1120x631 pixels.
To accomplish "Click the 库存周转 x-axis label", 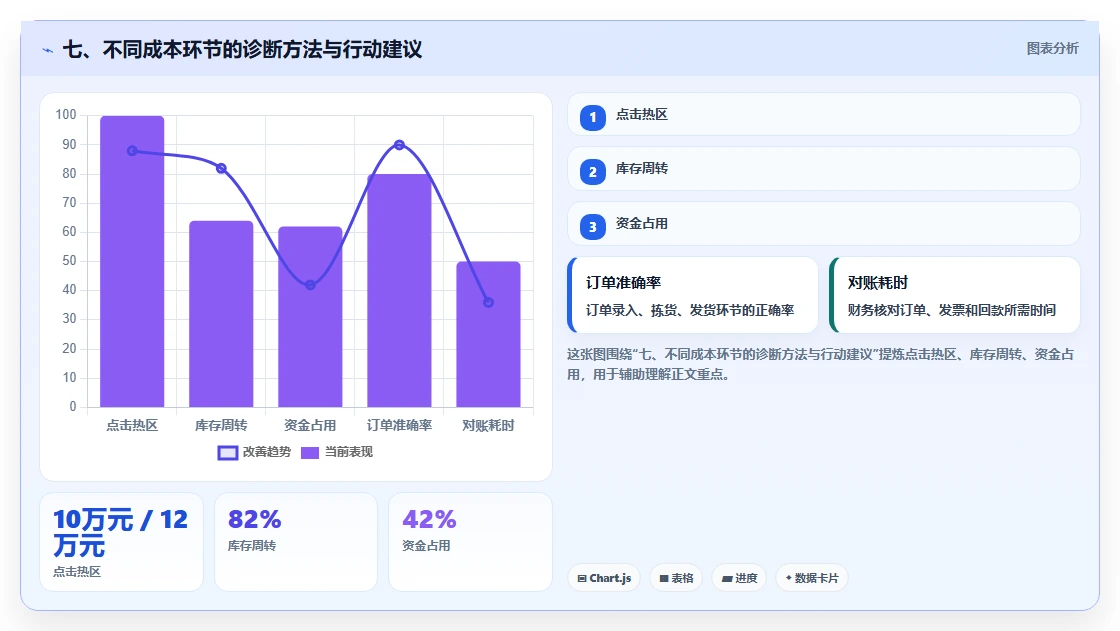I will tap(221, 426).
